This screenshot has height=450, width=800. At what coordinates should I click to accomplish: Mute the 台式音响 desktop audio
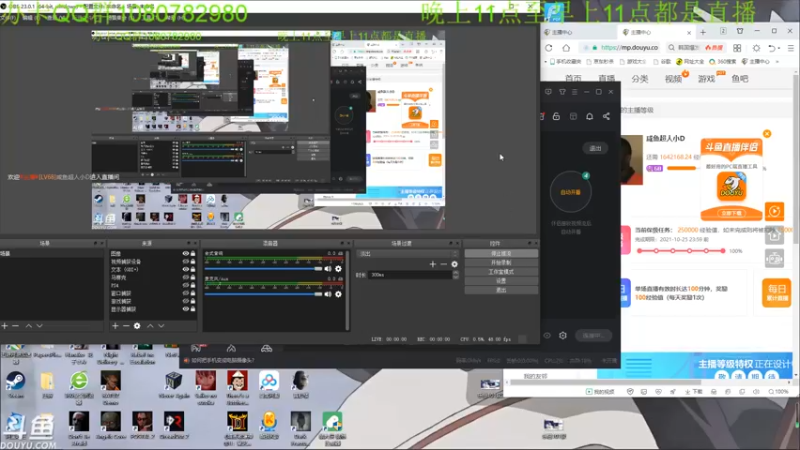[328, 268]
